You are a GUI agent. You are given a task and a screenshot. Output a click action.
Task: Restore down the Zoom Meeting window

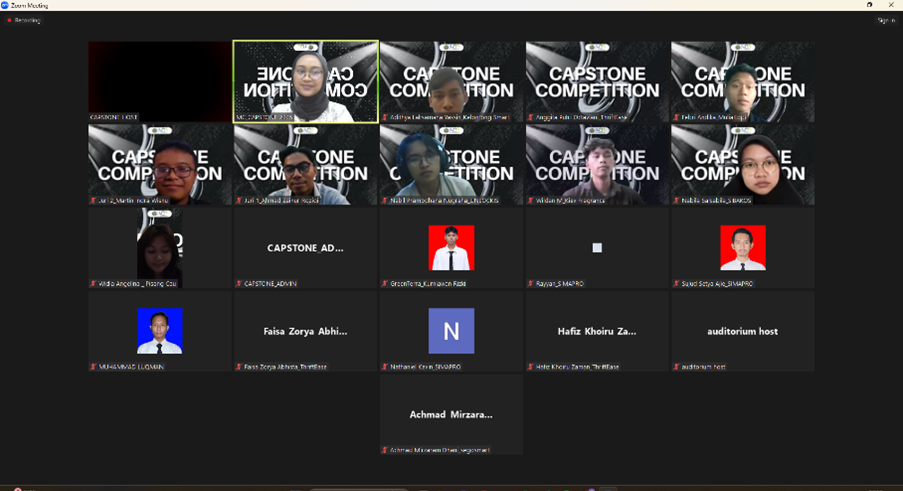870,5
